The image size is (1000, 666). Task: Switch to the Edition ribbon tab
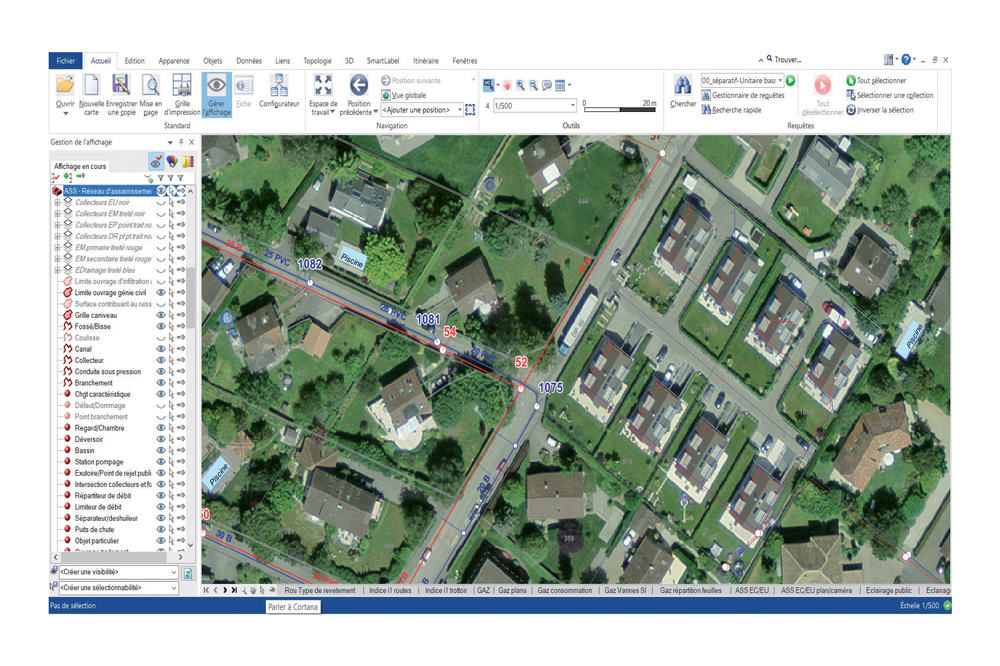[x=134, y=61]
